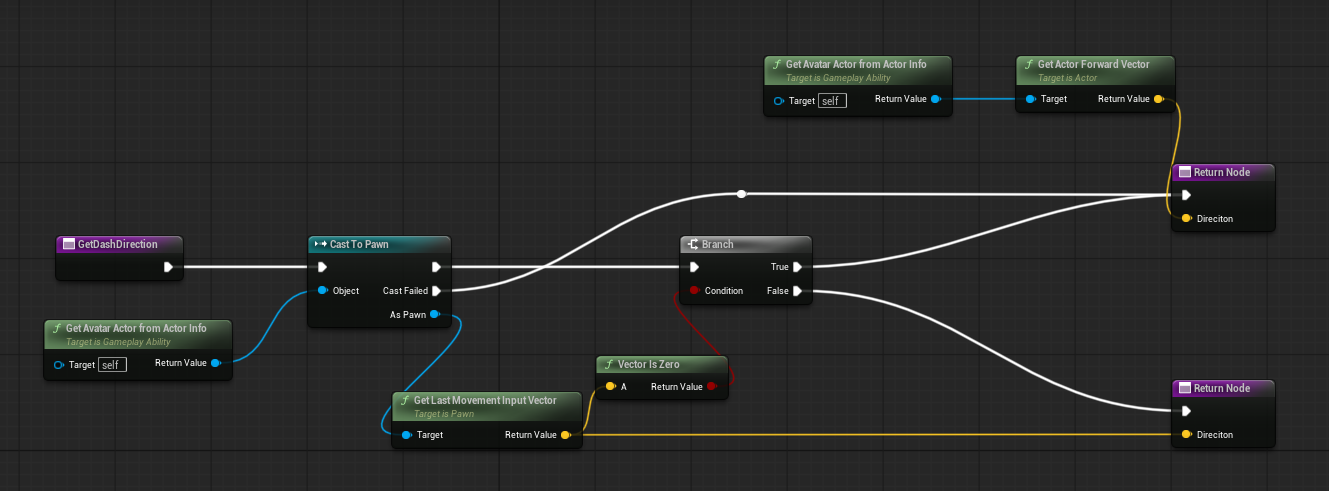Click the 'Target is Actor' subtitle text

pyautogui.click(x=1067, y=77)
